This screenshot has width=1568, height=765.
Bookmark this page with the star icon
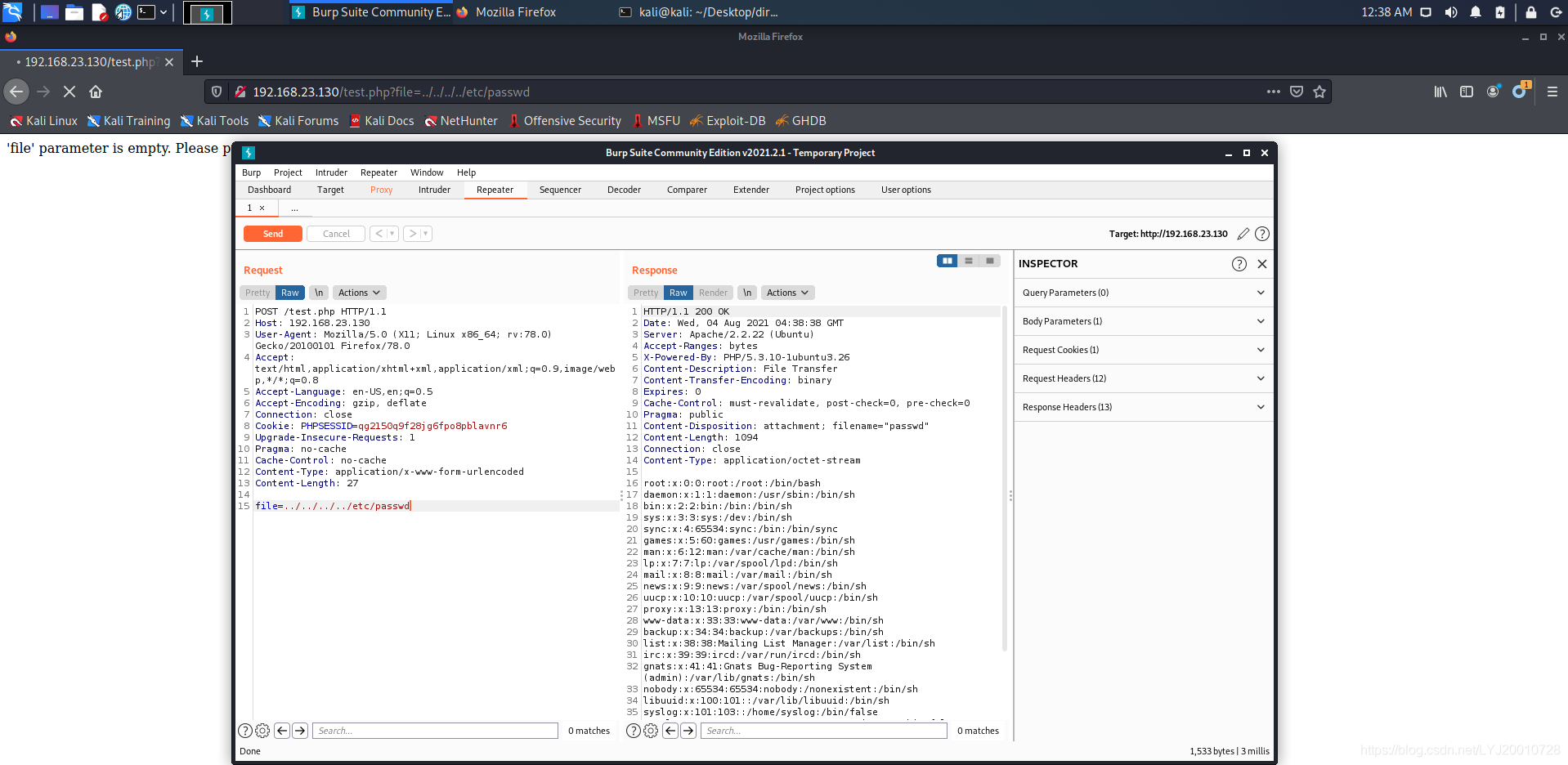click(x=1319, y=92)
